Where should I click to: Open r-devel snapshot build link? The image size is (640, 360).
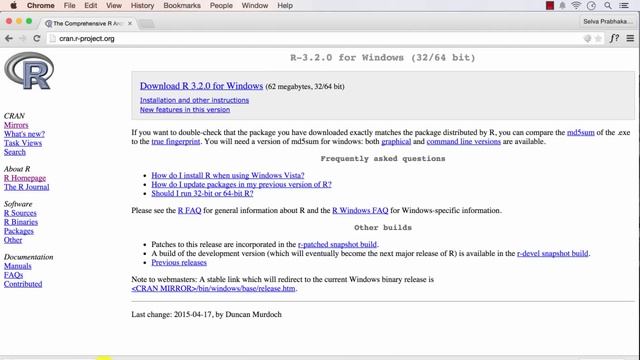pos(553,253)
